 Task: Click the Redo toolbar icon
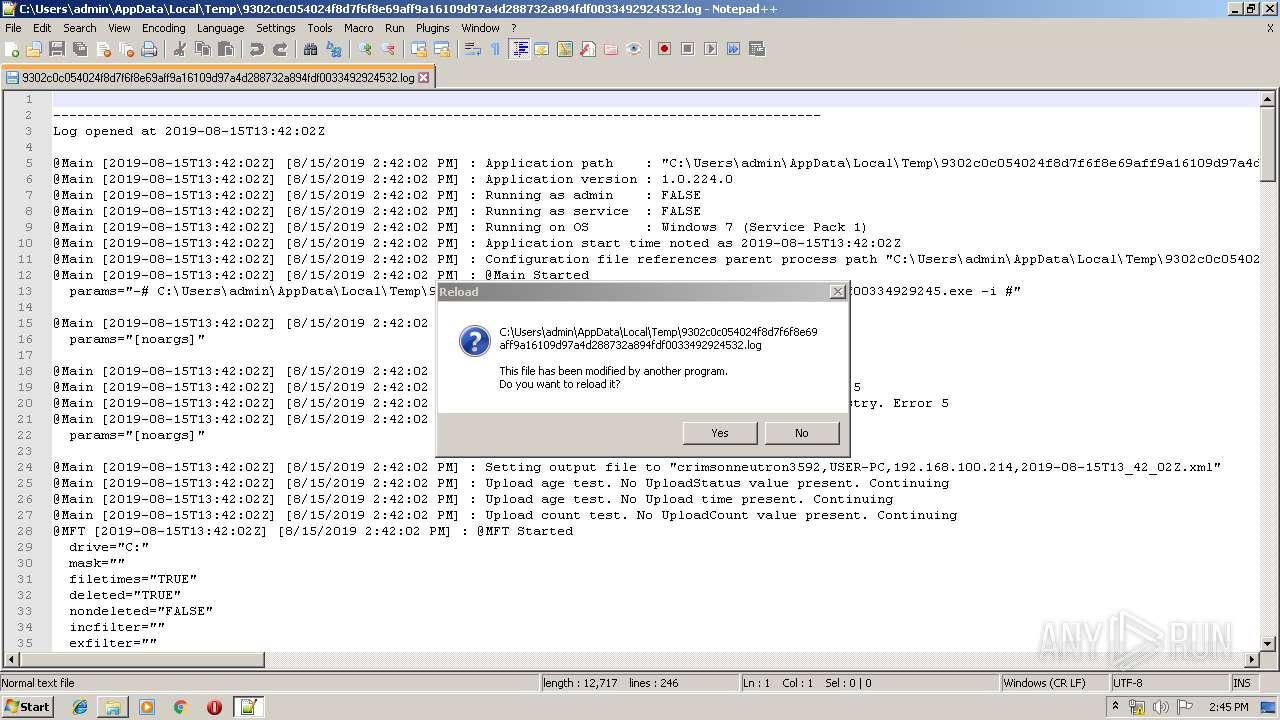click(x=280, y=49)
